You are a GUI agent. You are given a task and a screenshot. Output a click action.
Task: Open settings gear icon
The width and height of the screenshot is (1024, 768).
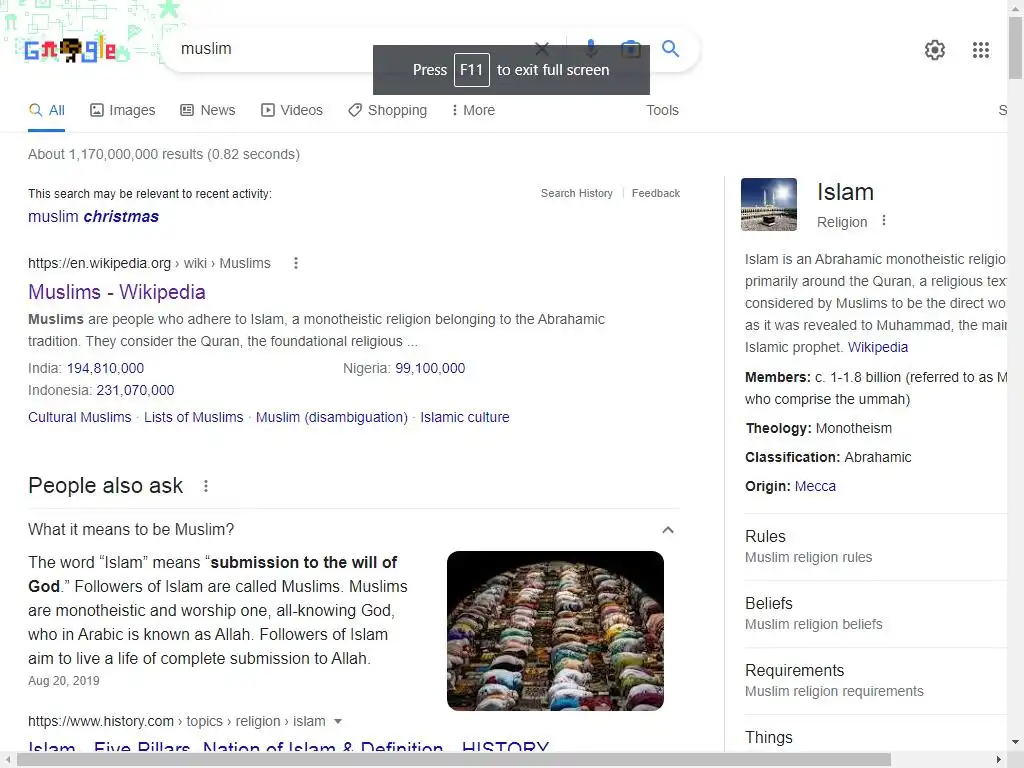(x=935, y=50)
